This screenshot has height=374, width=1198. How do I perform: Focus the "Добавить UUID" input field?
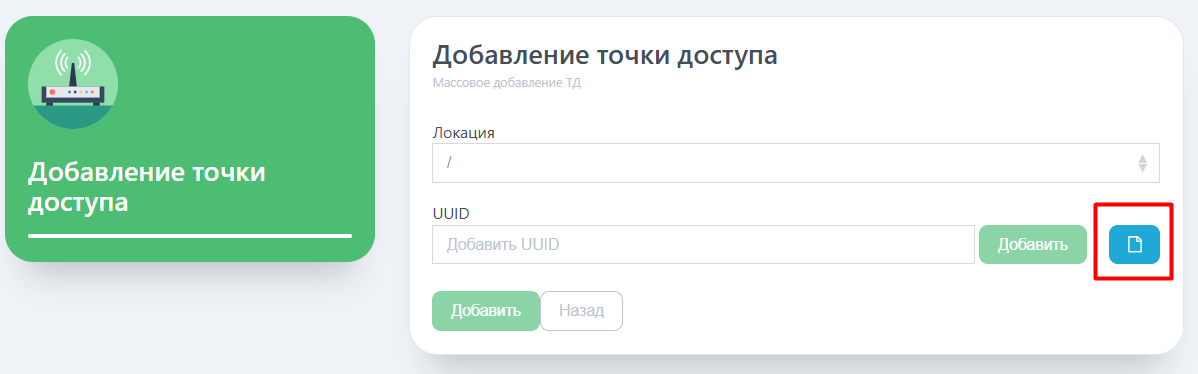pos(703,244)
